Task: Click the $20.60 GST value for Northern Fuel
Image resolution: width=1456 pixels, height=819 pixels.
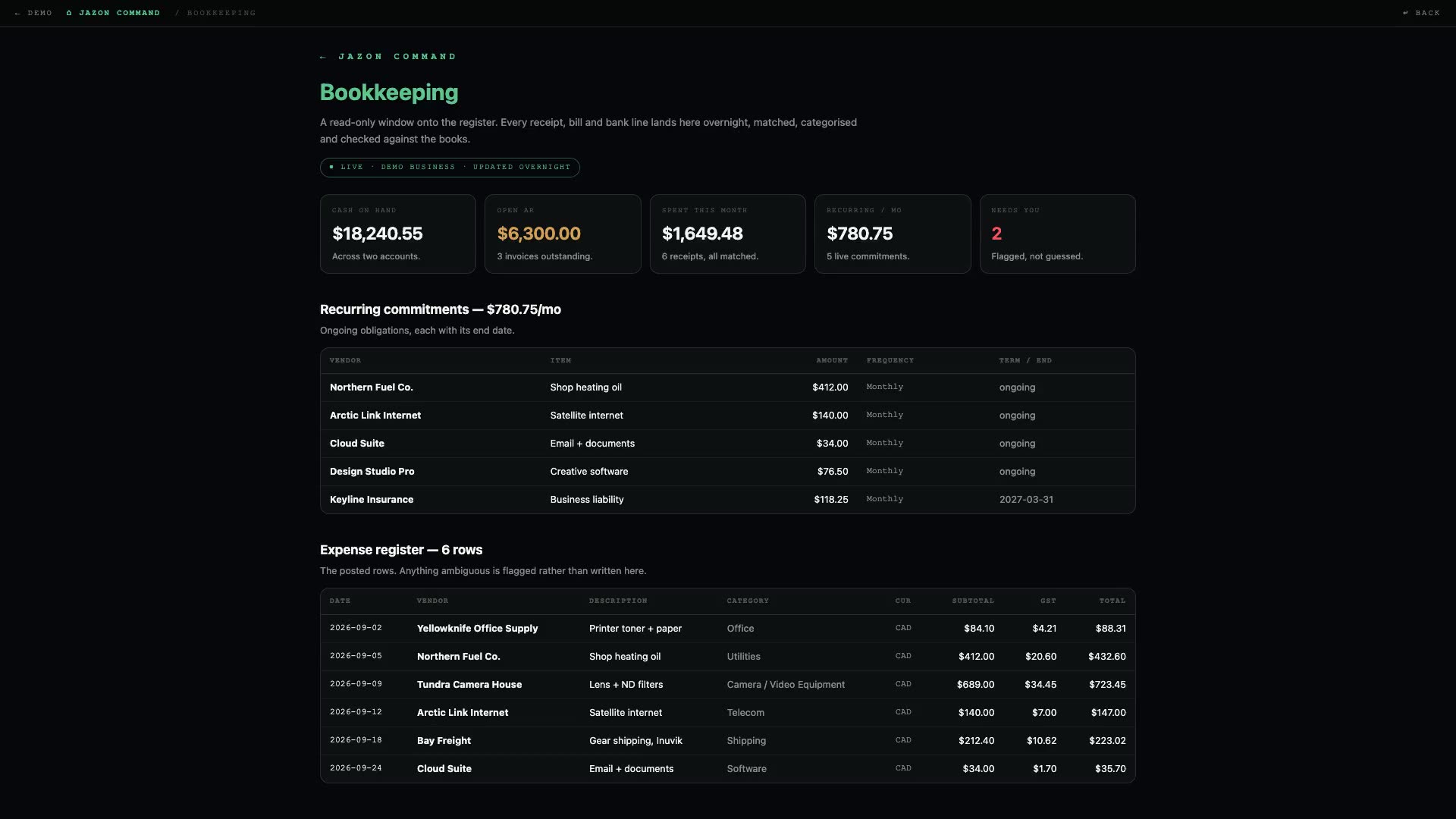Action: point(1040,657)
